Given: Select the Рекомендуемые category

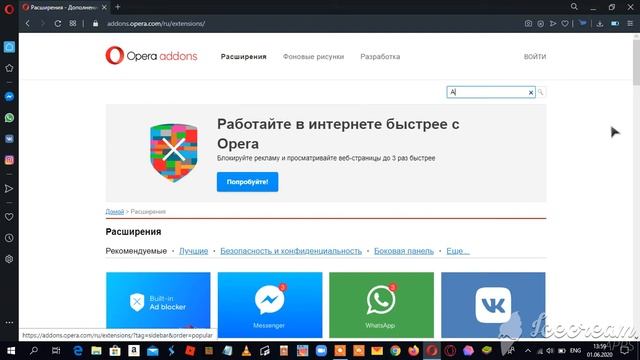Looking at the screenshot, I should click(x=136, y=251).
